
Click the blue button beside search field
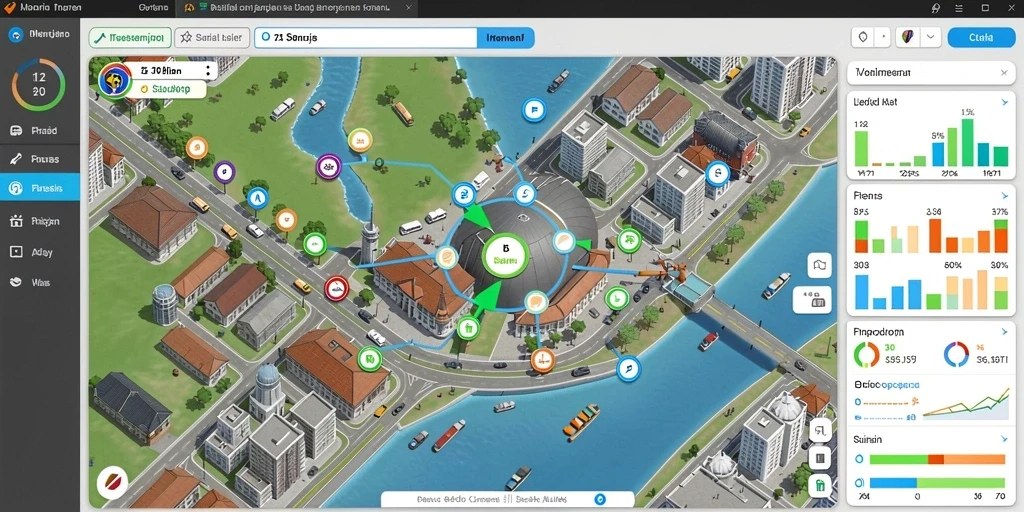(505, 38)
